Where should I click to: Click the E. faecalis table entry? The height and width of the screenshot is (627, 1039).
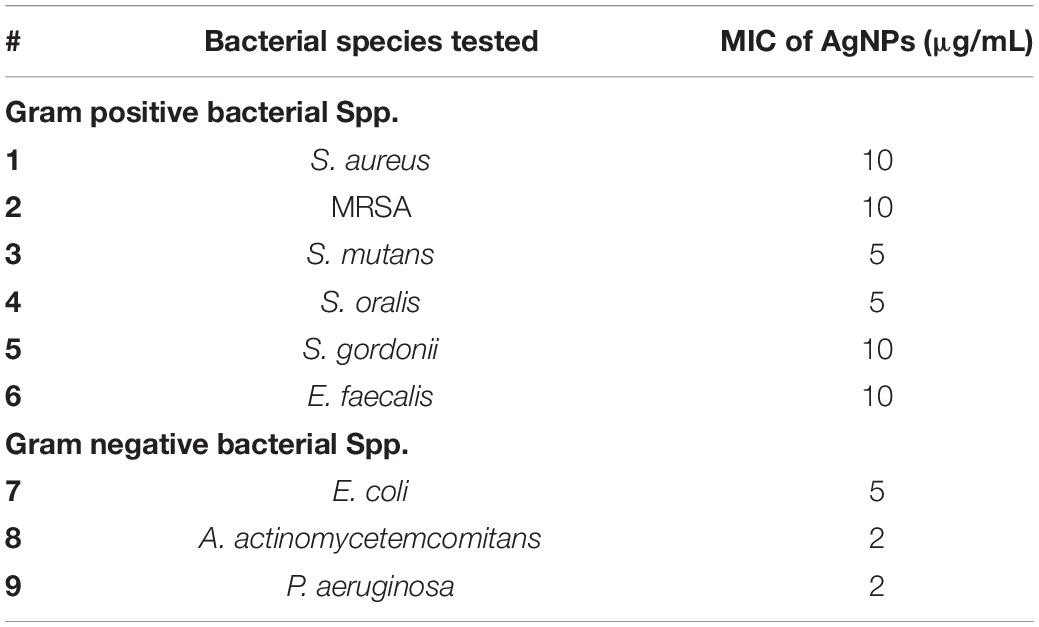click(x=370, y=397)
